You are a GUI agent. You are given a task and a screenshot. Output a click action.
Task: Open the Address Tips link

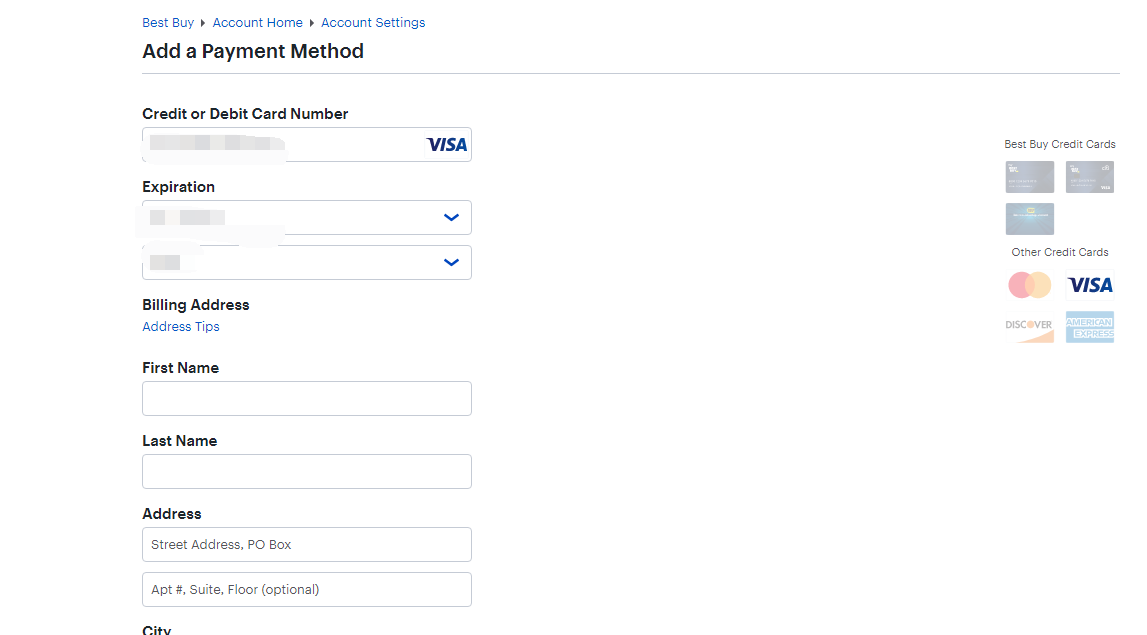(181, 327)
